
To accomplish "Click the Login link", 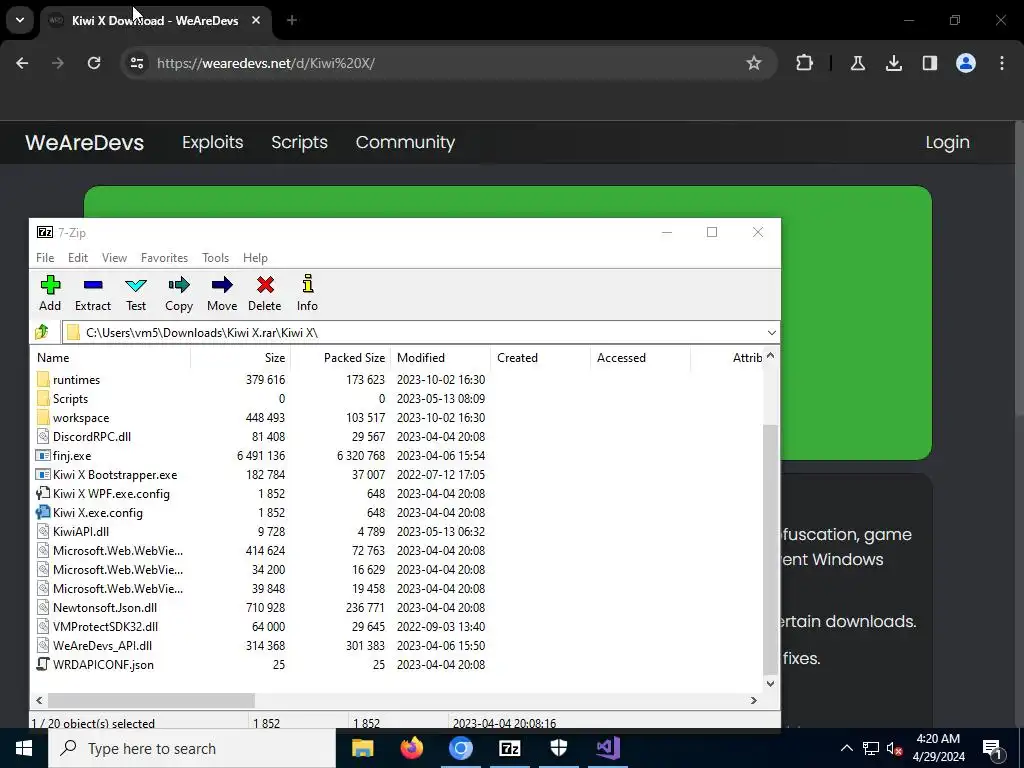I will coord(947,142).
